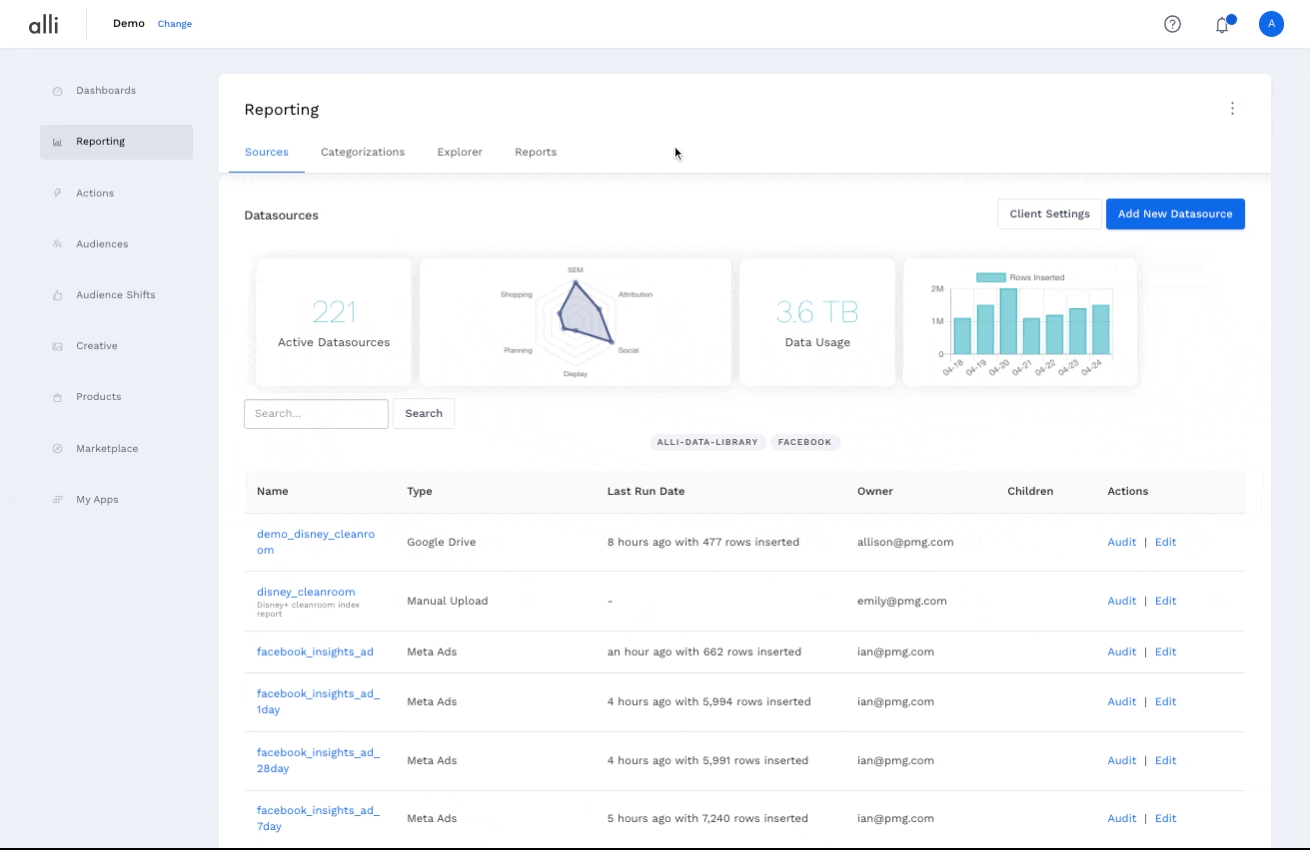Switch to the Explorer tab
Viewport: 1310px width, 850px height.
[x=459, y=152]
